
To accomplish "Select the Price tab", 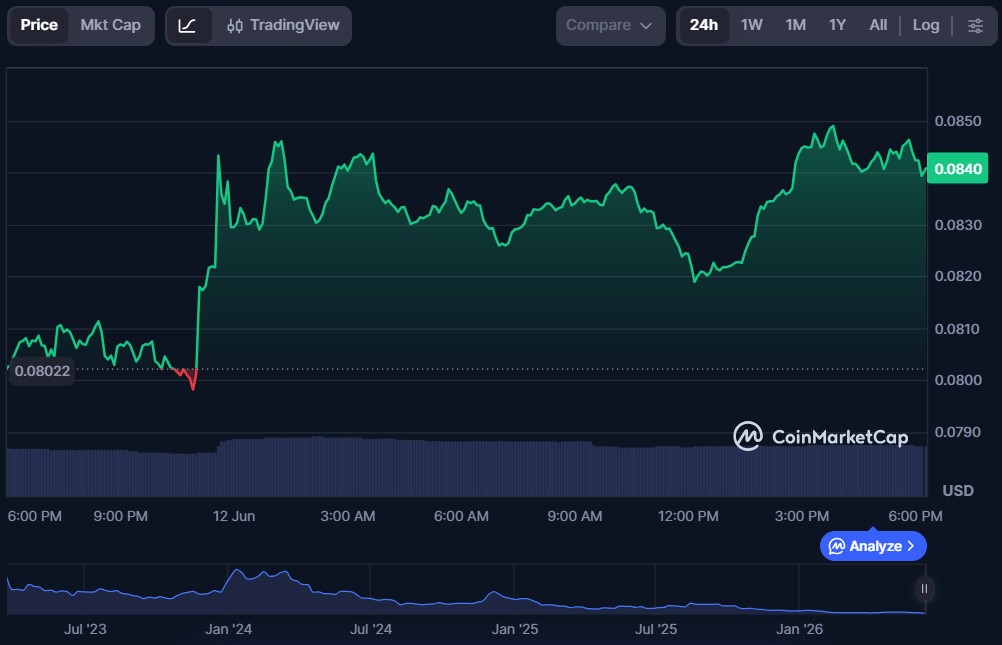I will tap(39, 25).
